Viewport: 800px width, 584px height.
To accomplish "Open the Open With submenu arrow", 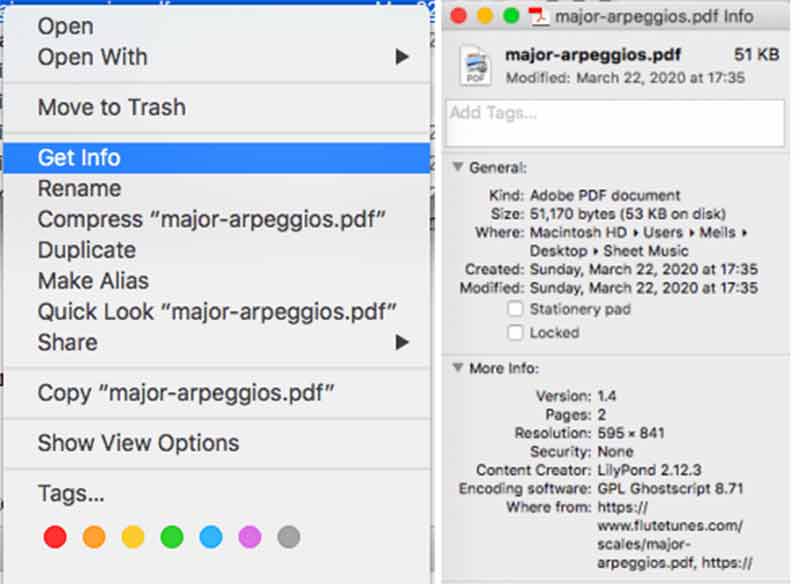I will pos(403,57).
